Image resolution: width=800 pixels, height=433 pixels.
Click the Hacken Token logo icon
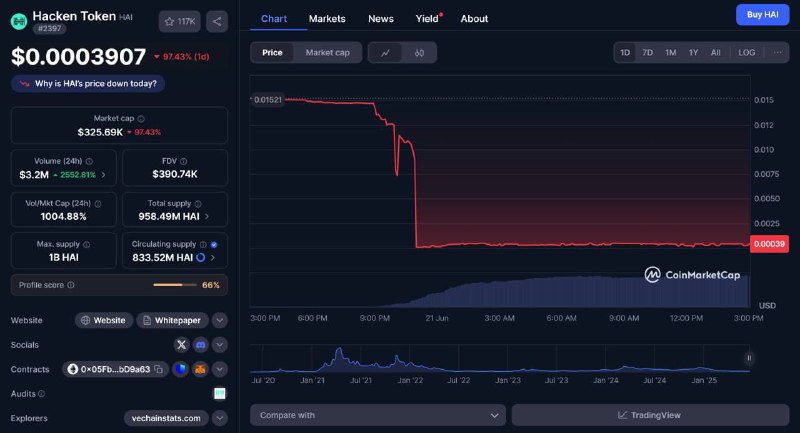(19, 21)
